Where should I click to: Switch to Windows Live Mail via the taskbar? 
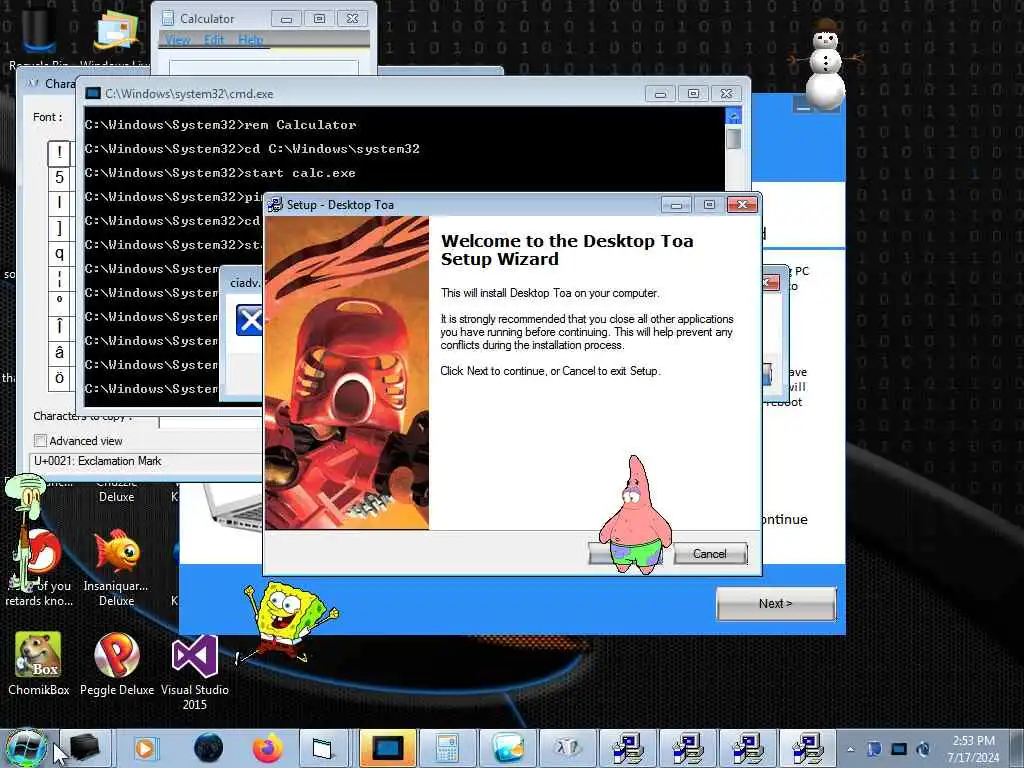[x=508, y=748]
